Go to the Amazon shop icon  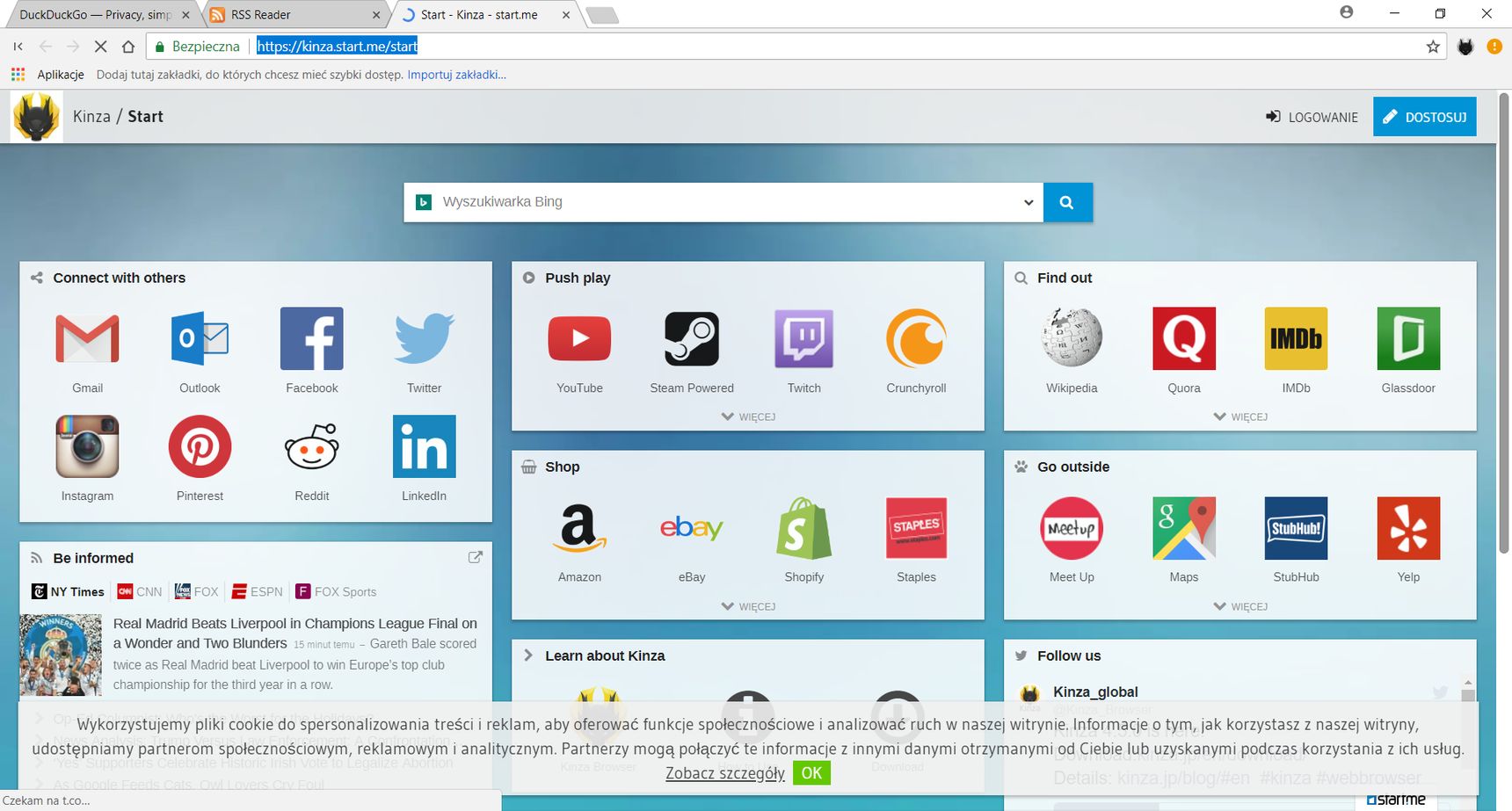(x=579, y=528)
